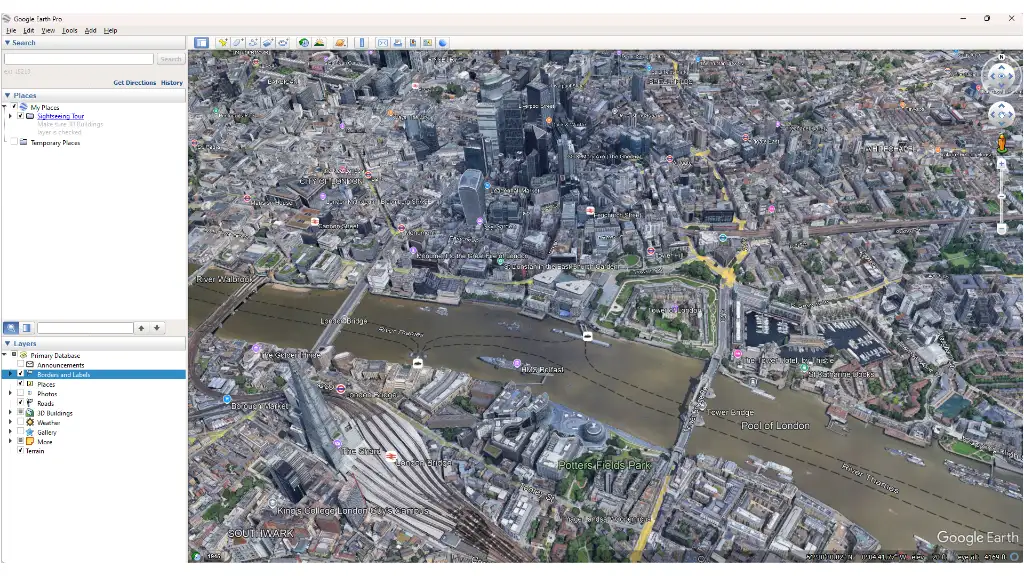This screenshot has height=576, width=1024.
Task: Uncheck the Terrain layer checkbox
Action: (x=21, y=451)
